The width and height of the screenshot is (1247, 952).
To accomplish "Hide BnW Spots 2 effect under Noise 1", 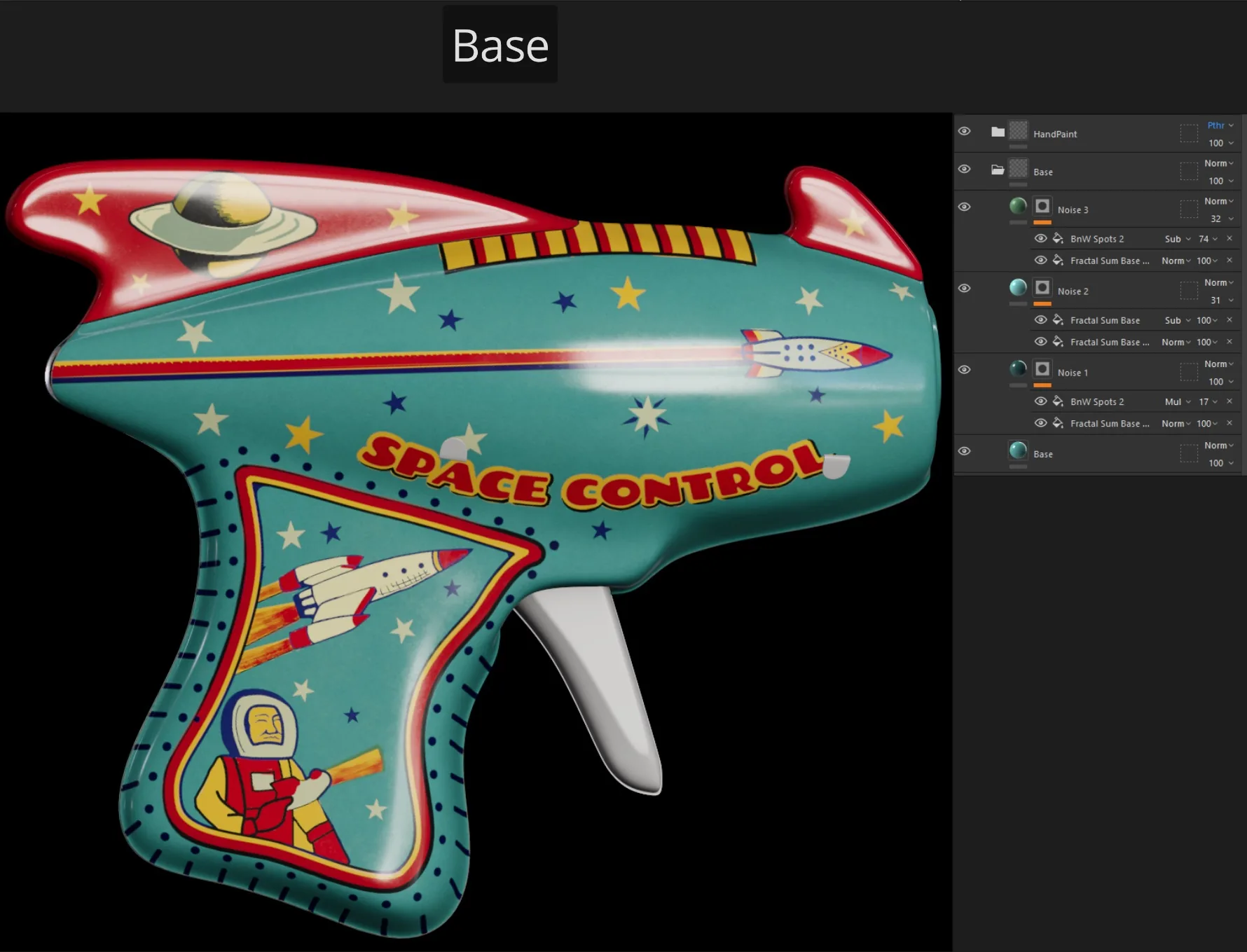I will 1040,401.
